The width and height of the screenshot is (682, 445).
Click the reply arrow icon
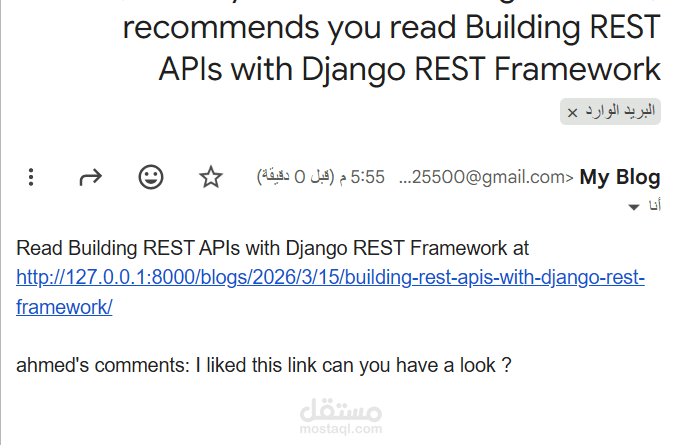(x=90, y=177)
